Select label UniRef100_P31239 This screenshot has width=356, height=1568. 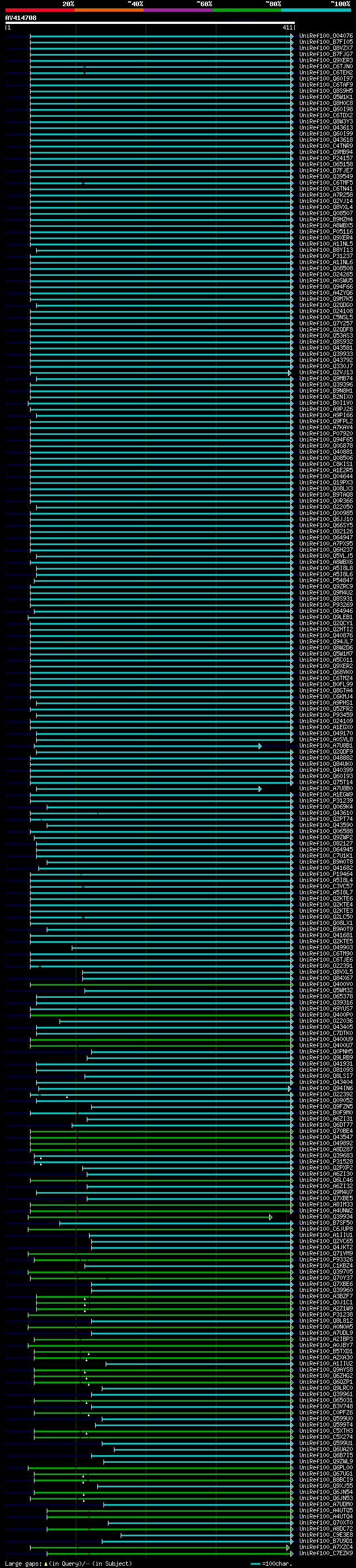click(x=325, y=800)
